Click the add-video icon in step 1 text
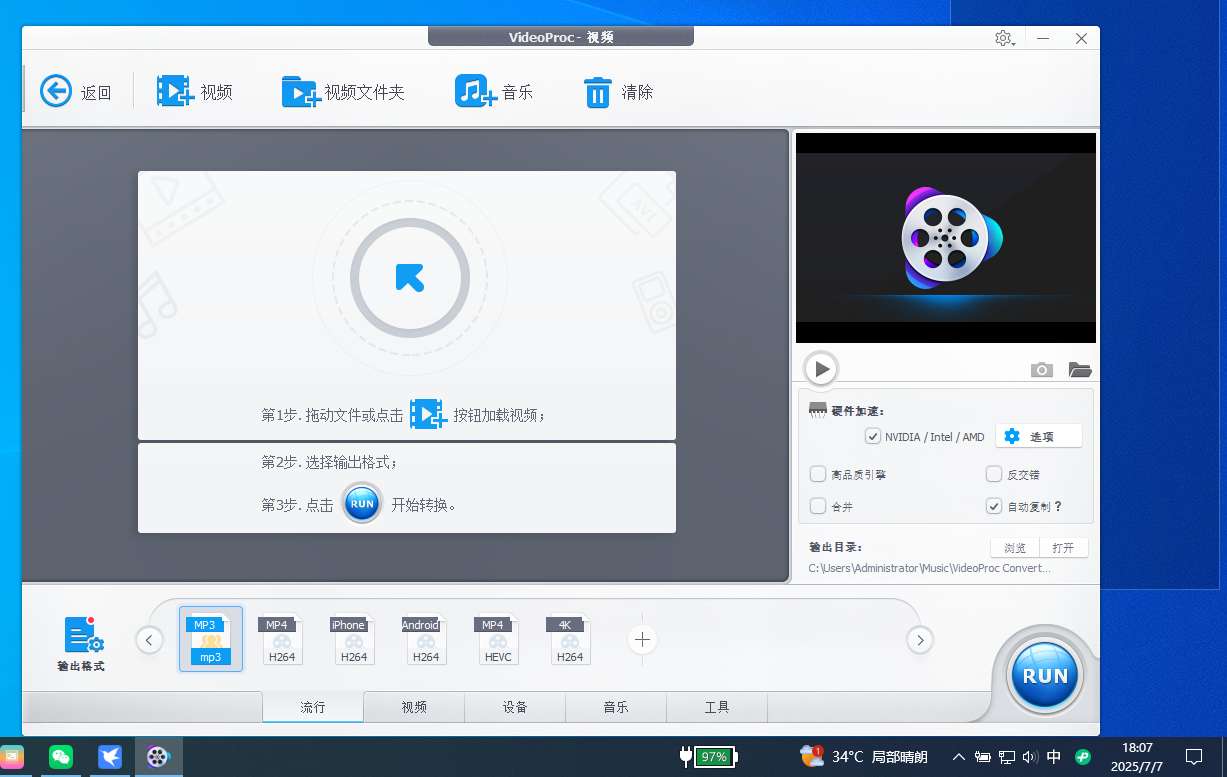 (x=428, y=414)
